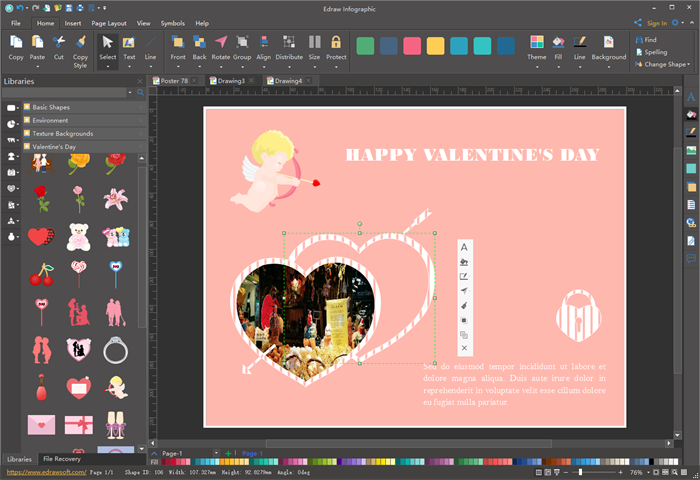Click the share icon beside Sign In
Image resolution: width=700 pixels, height=480 pixels.
point(638,22)
